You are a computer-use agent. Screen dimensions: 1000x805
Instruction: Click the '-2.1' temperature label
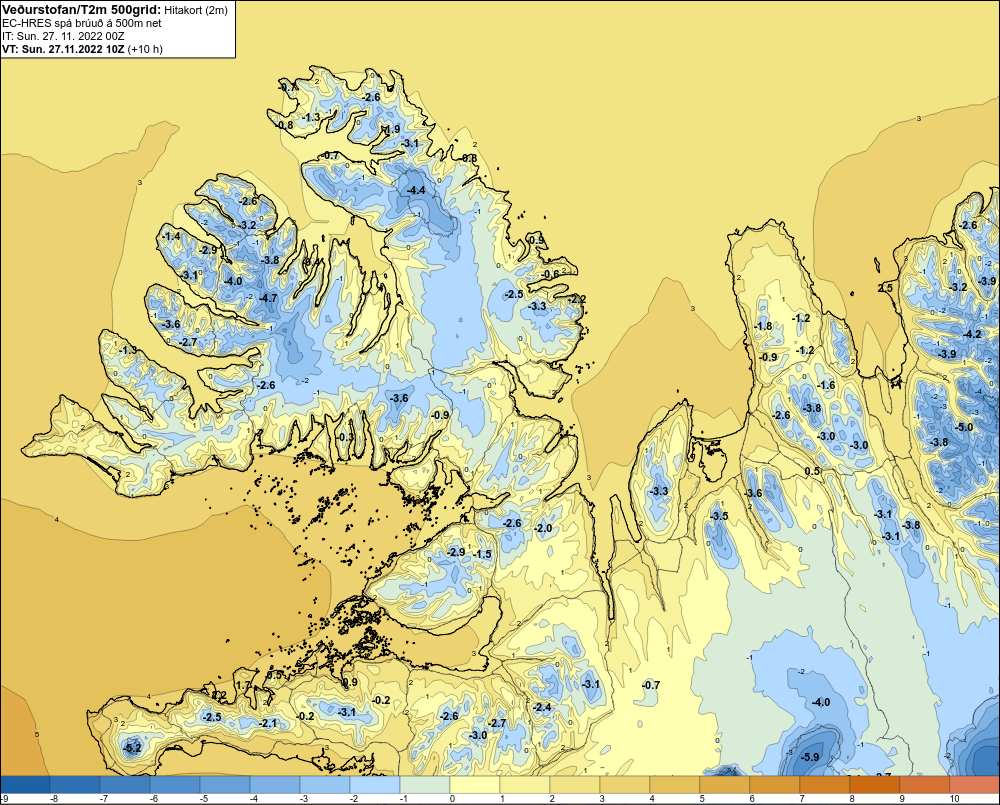pos(268,723)
